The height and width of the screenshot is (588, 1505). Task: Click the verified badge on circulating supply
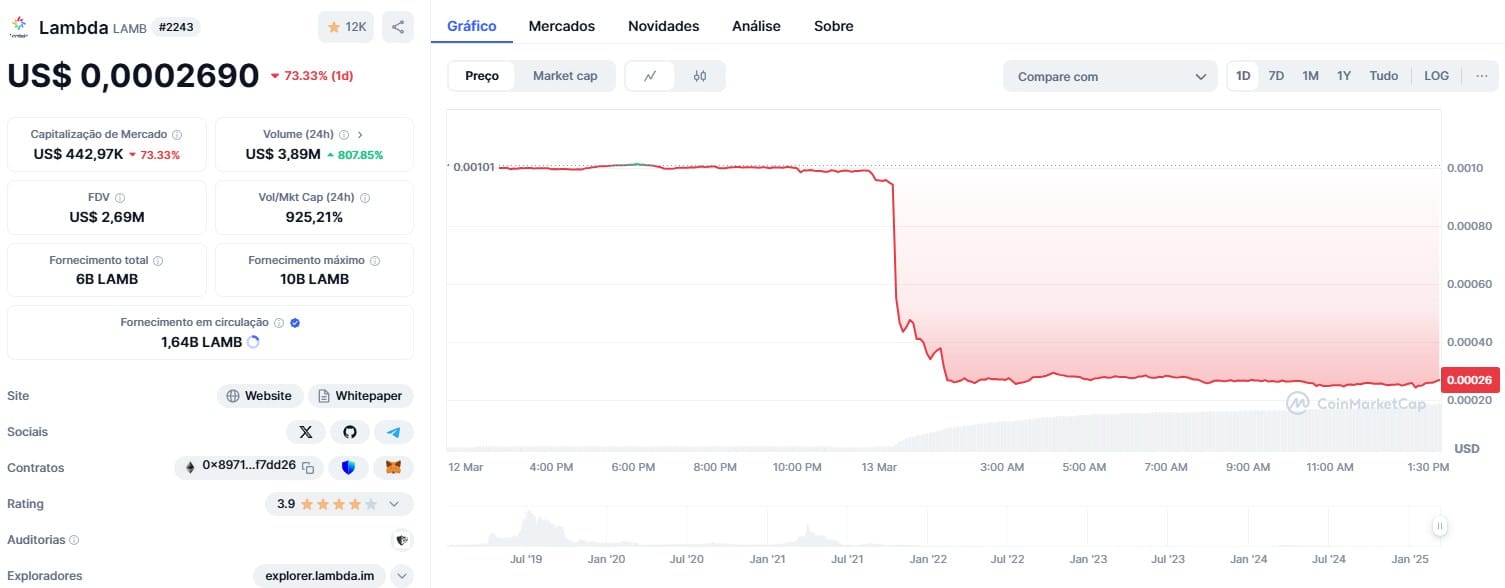(295, 323)
